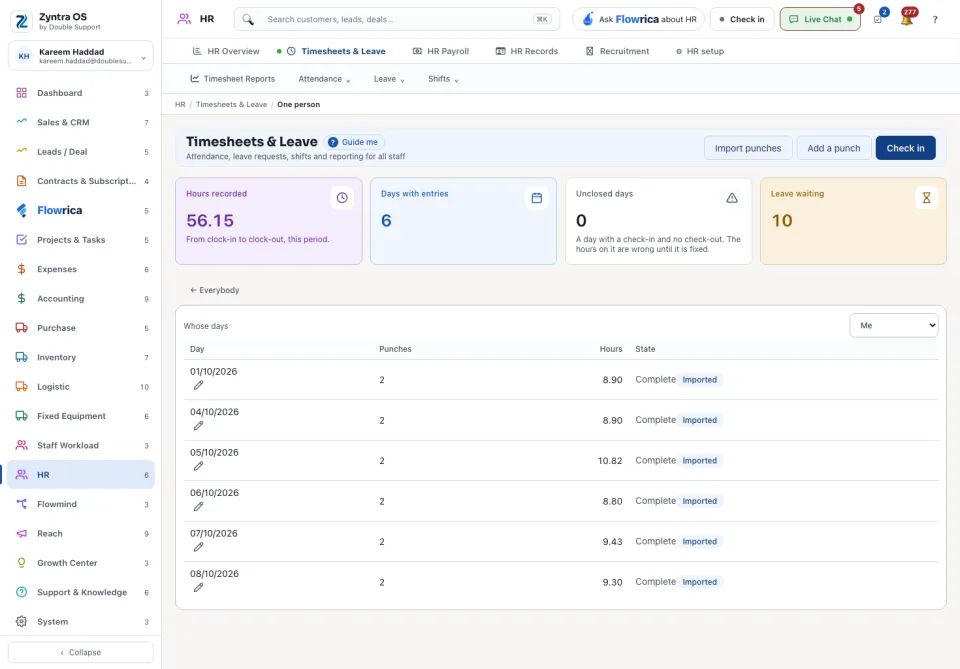
Task: Open the Whose days Me selector
Action: point(894,326)
